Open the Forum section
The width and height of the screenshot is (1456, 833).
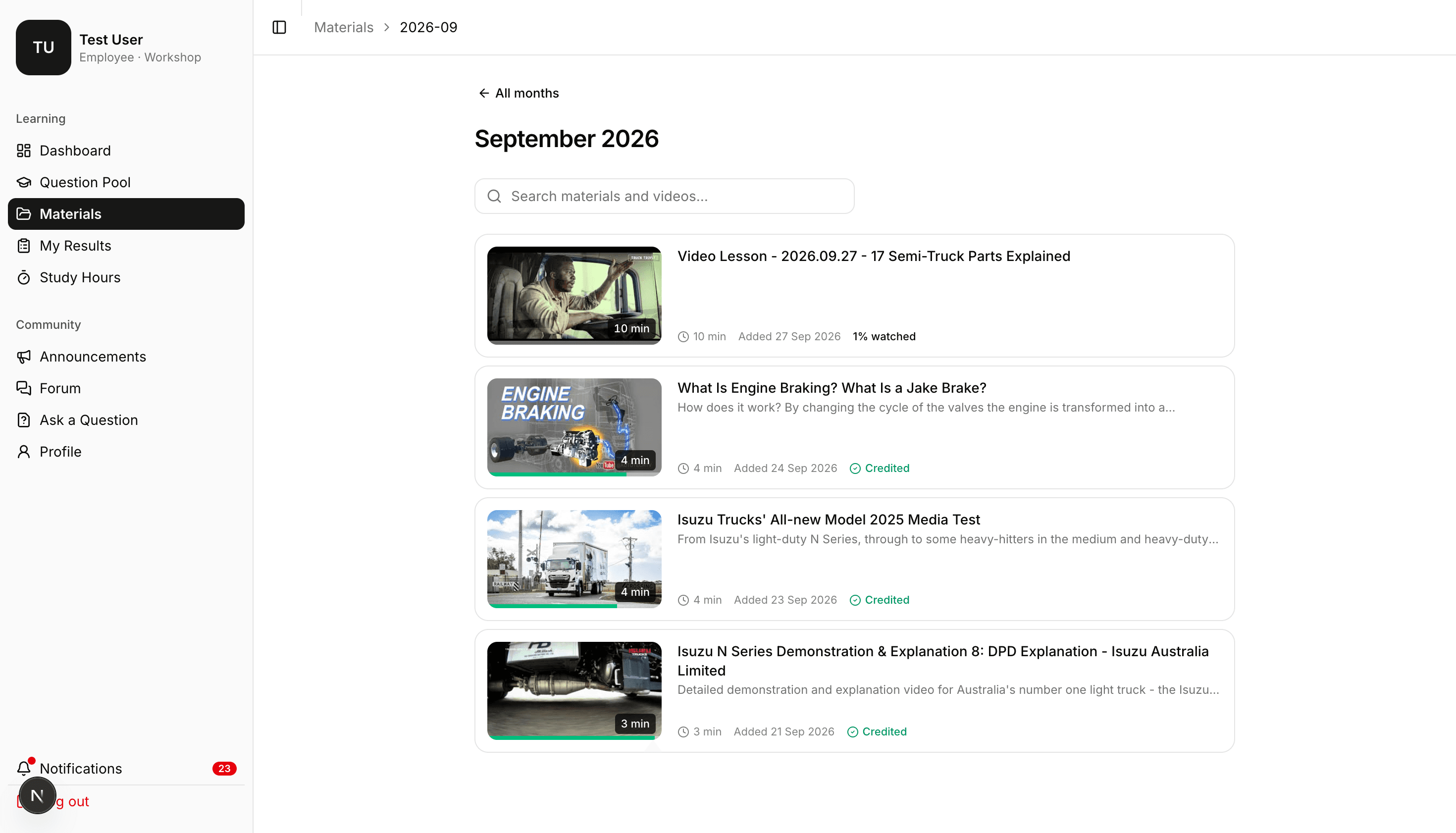126,388
